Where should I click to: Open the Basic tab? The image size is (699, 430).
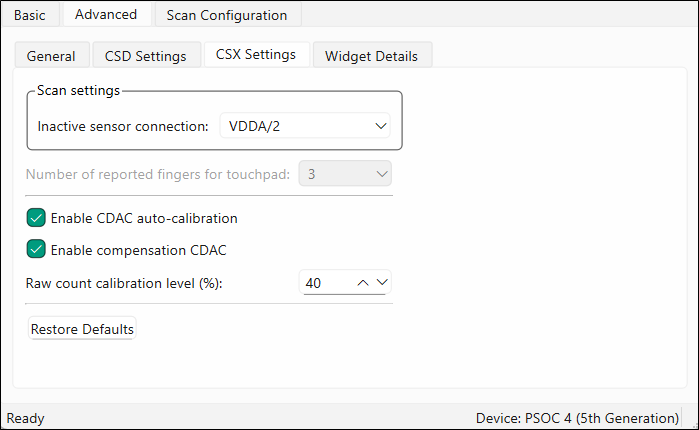point(29,15)
